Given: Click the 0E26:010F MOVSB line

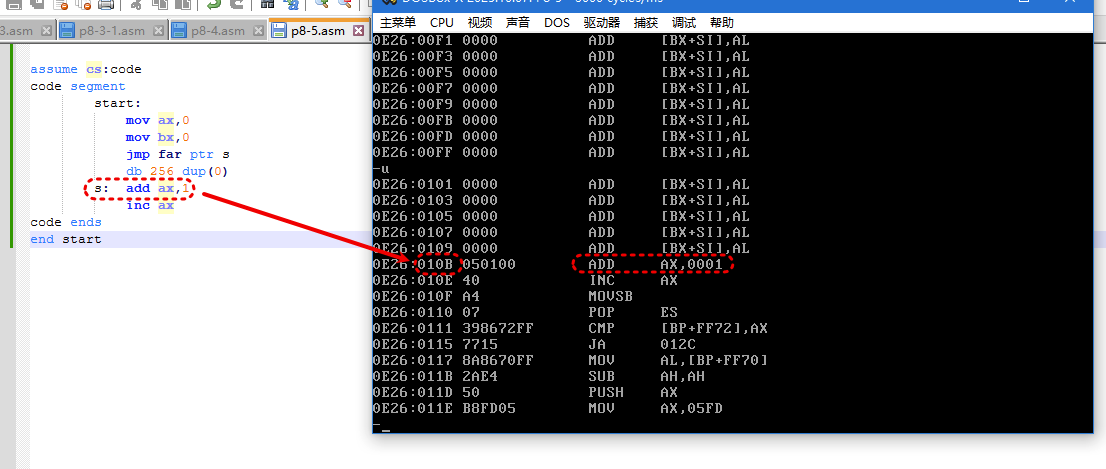Looking at the screenshot, I should point(502,296).
